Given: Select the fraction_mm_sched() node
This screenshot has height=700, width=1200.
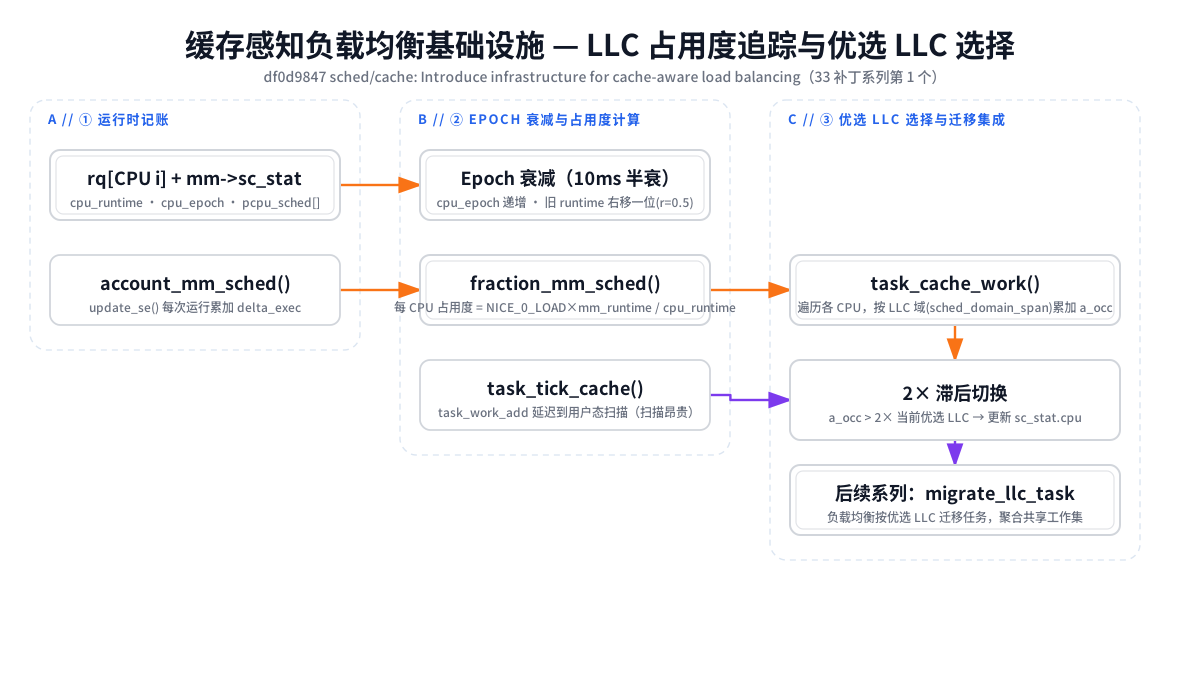Looking at the screenshot, I should pos(565,290).
